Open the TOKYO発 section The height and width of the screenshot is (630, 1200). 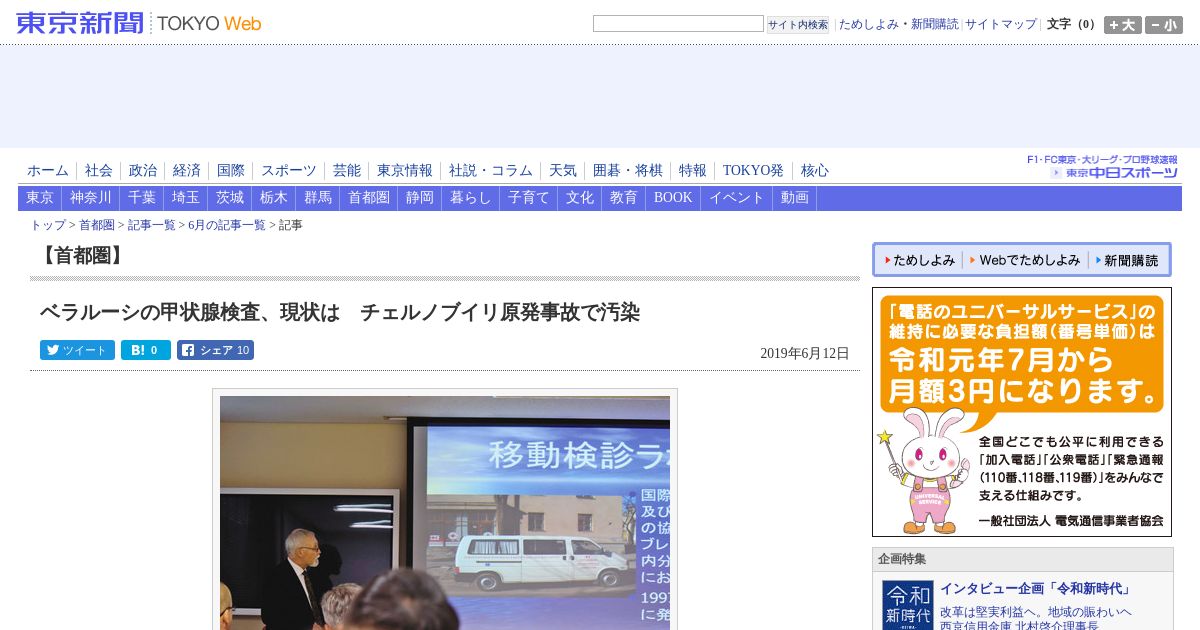(x=753, y=171)
